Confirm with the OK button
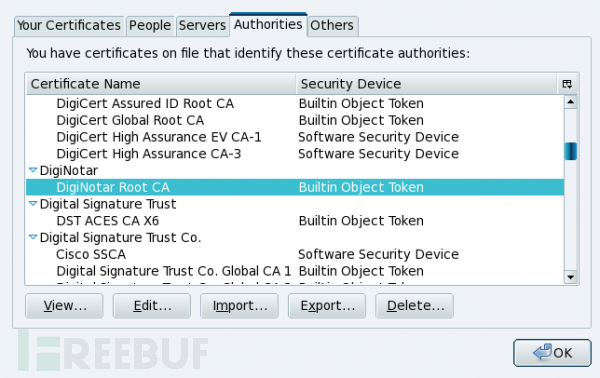 (x=552, y=353)
